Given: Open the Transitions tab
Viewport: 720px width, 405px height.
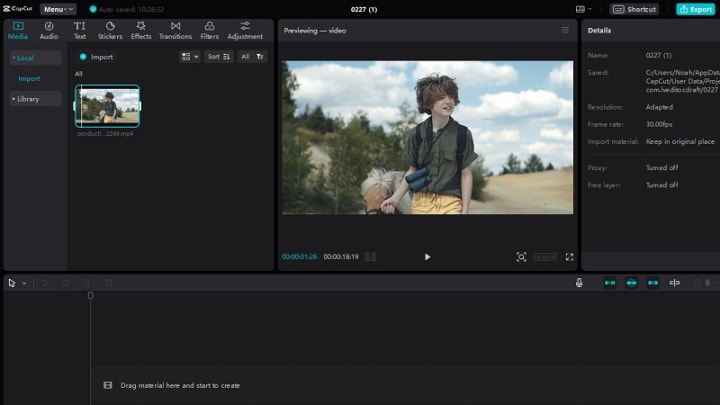Looking at the screenshot, I should pos(175,30).
